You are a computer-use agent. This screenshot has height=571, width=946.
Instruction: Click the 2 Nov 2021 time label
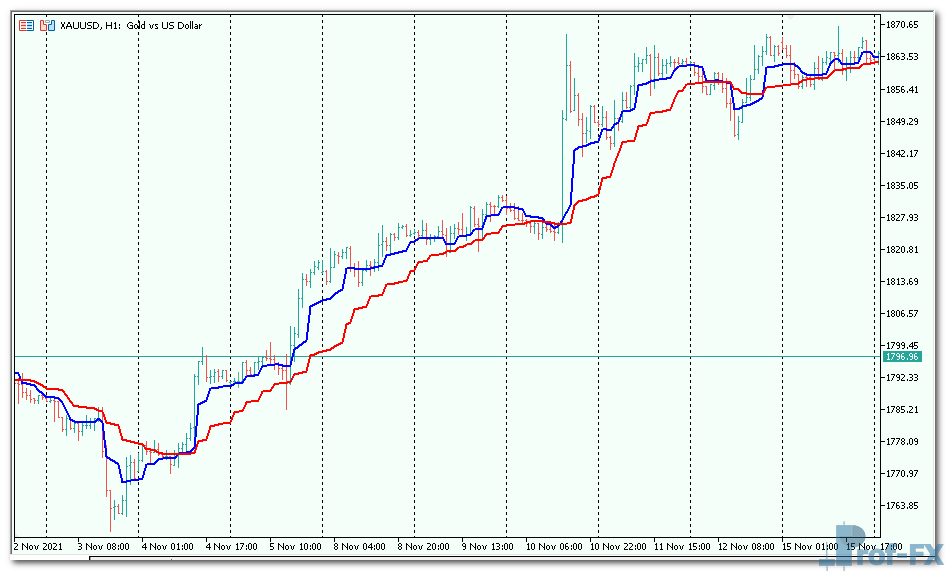(x=39, y=546)
